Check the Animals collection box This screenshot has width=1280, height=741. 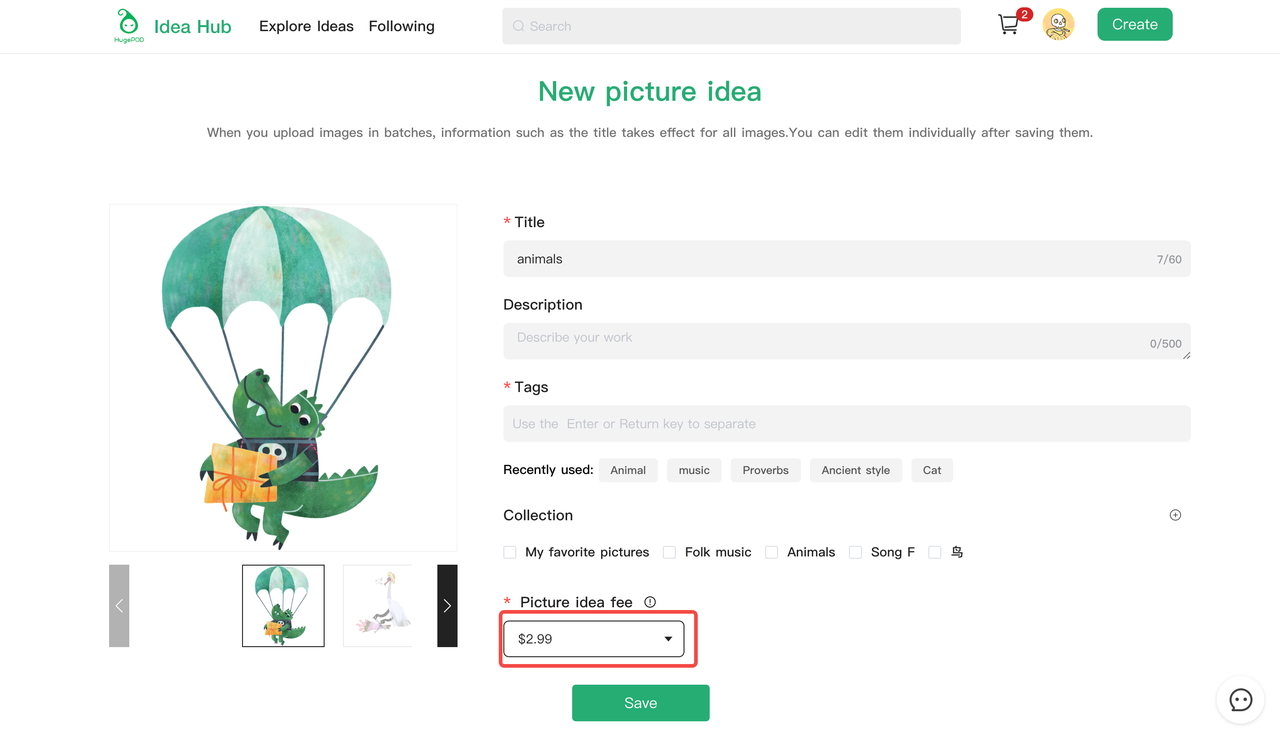point(772,552)
